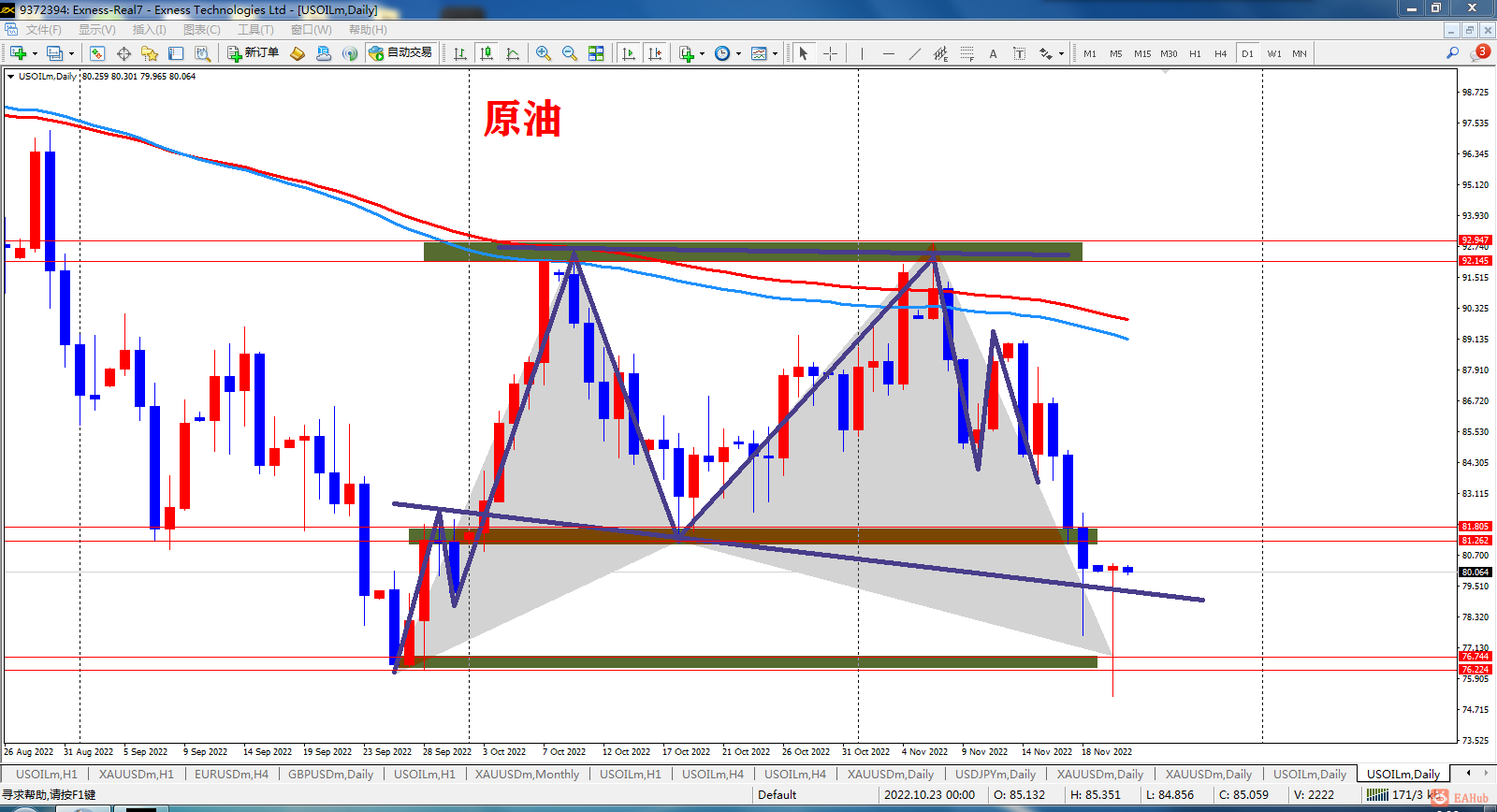Switch to the USDJPYm,Daily chart tab
Screen dimensions: 1497x812
(x=996, y=775)
